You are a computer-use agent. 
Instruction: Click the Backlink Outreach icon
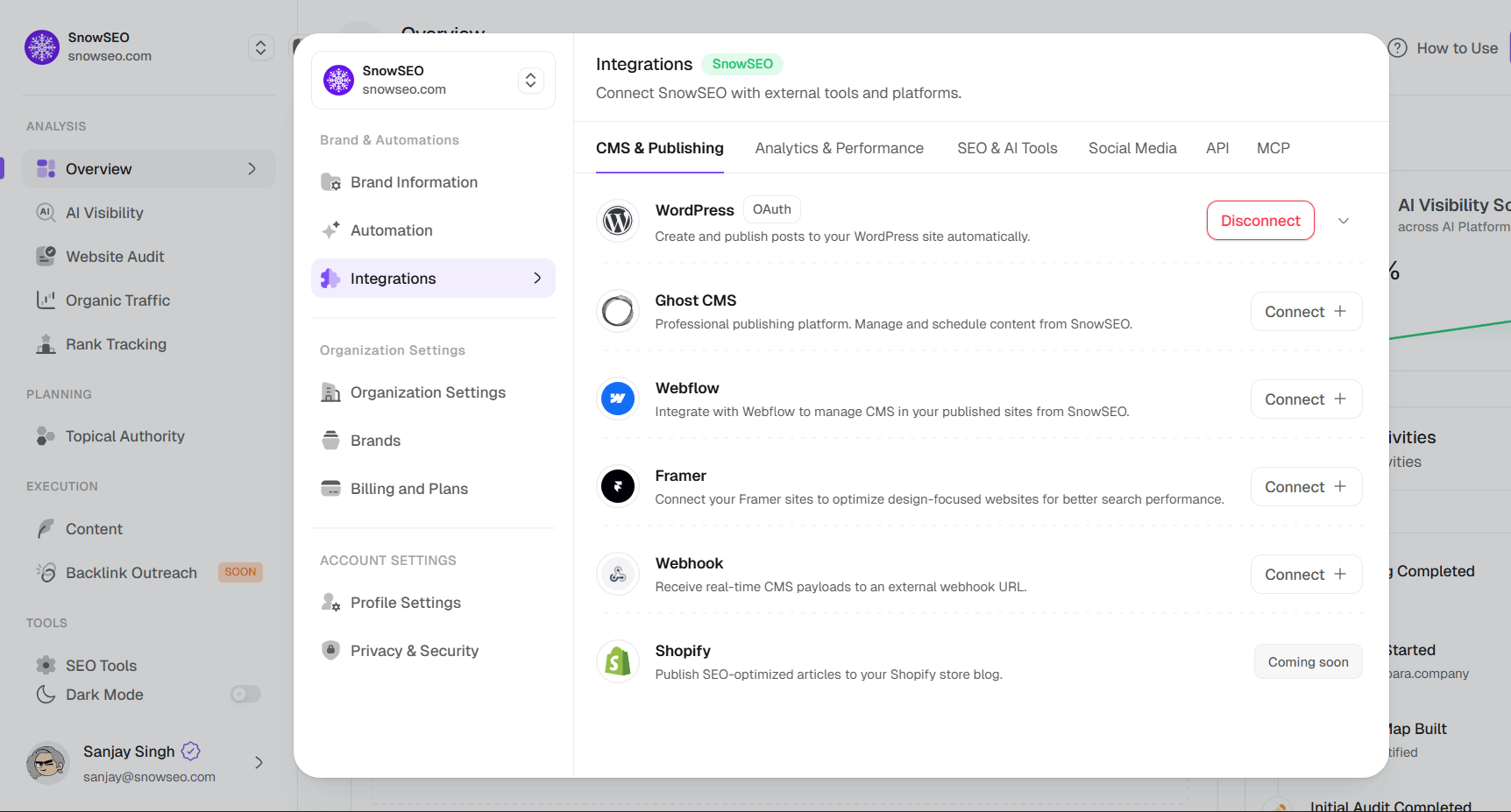[46, 573]
